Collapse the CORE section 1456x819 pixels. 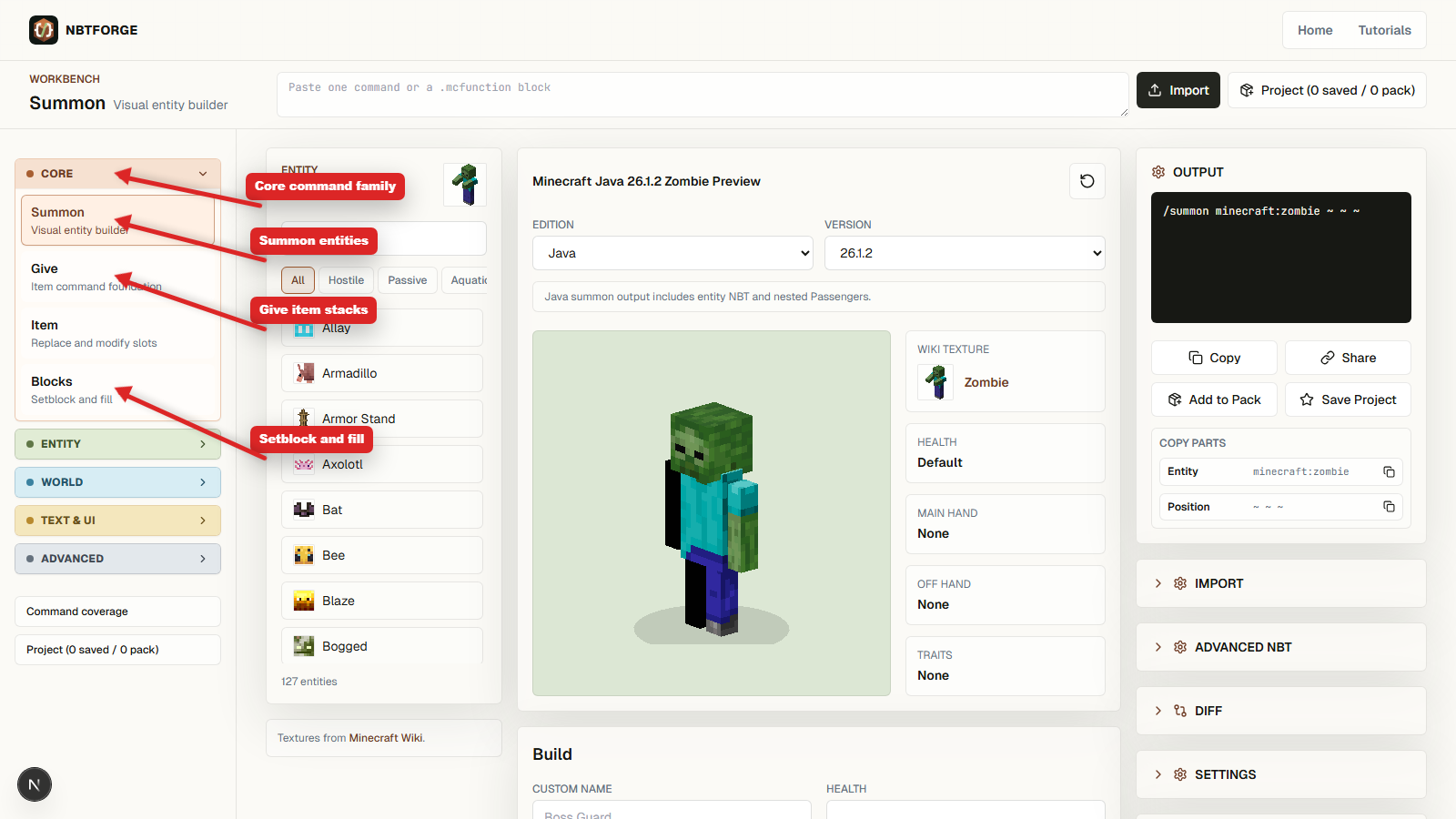tap(117, 174)
